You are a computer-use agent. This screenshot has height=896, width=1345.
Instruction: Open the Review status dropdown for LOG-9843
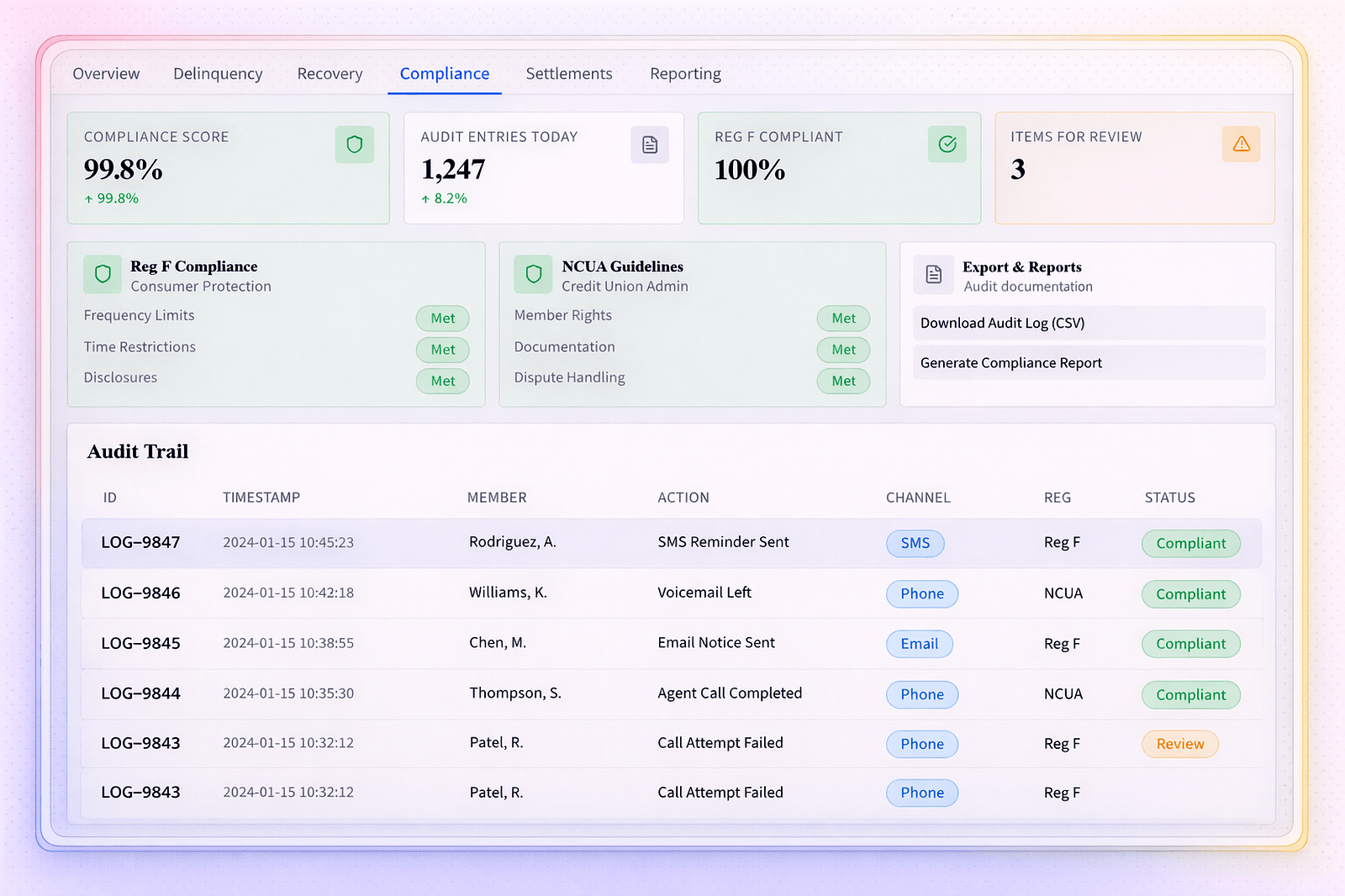click(x=1179, y=744)
